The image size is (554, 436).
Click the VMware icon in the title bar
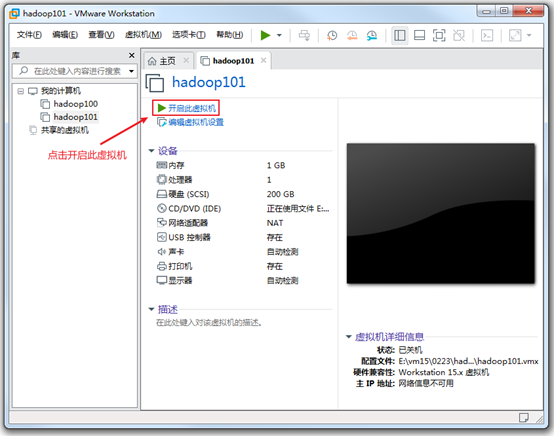tap(14, 13)
